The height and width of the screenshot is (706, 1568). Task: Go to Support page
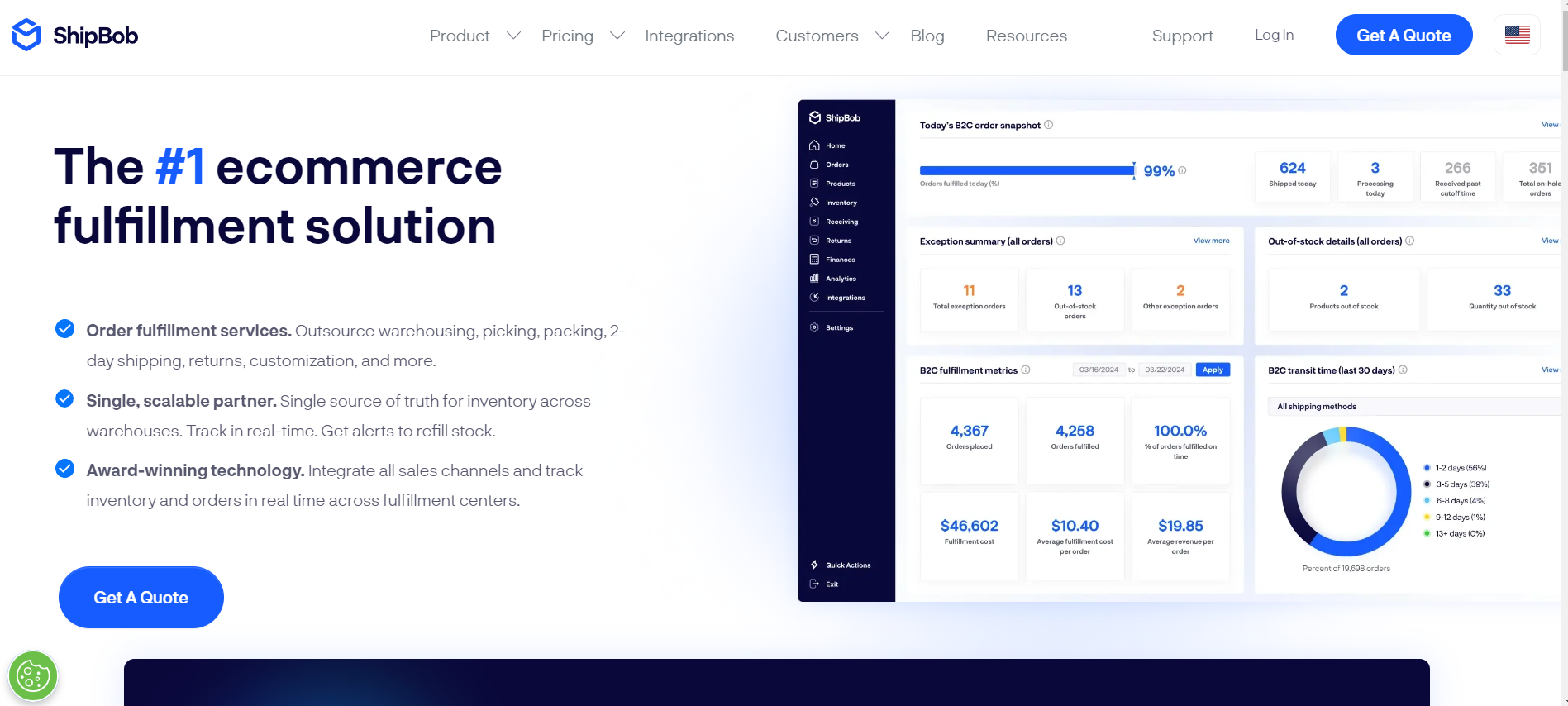(1183, 36)
